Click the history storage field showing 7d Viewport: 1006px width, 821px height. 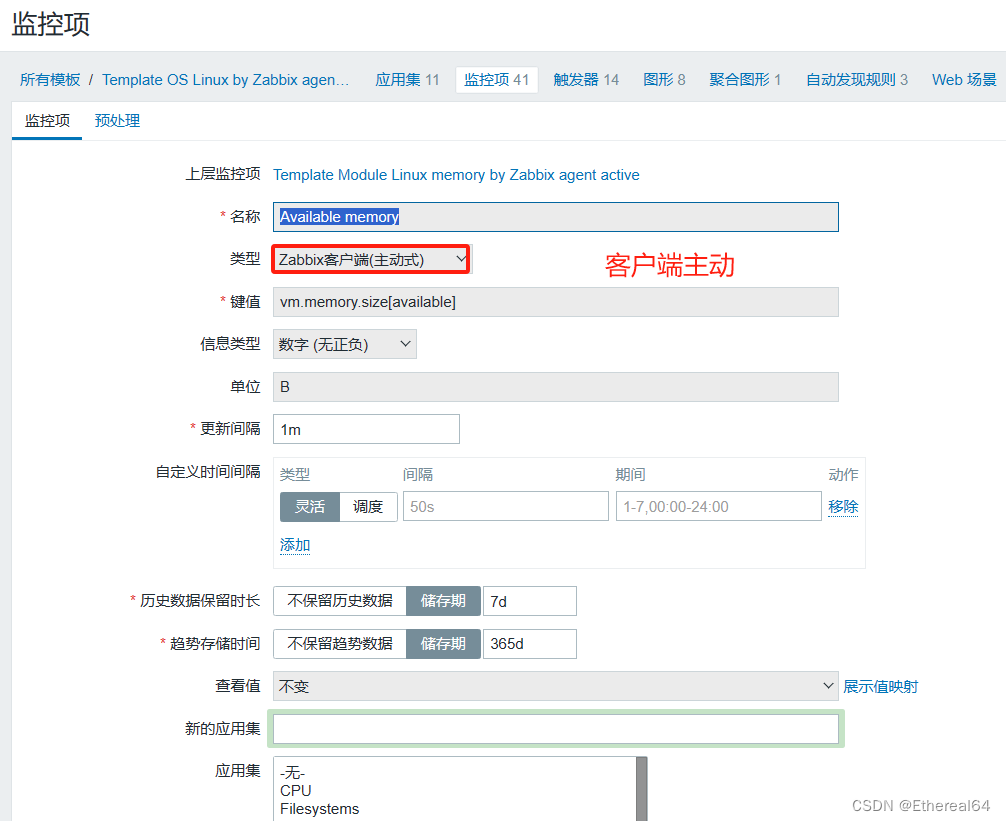tap(529, 601)
